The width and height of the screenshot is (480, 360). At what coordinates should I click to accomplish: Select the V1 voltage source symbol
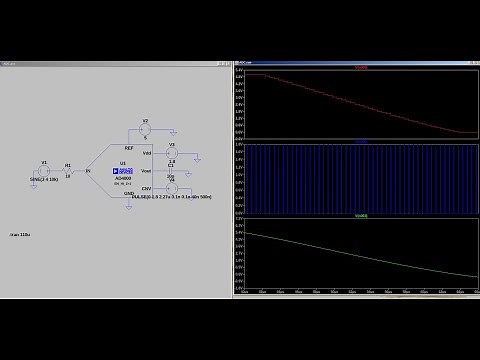44,171
